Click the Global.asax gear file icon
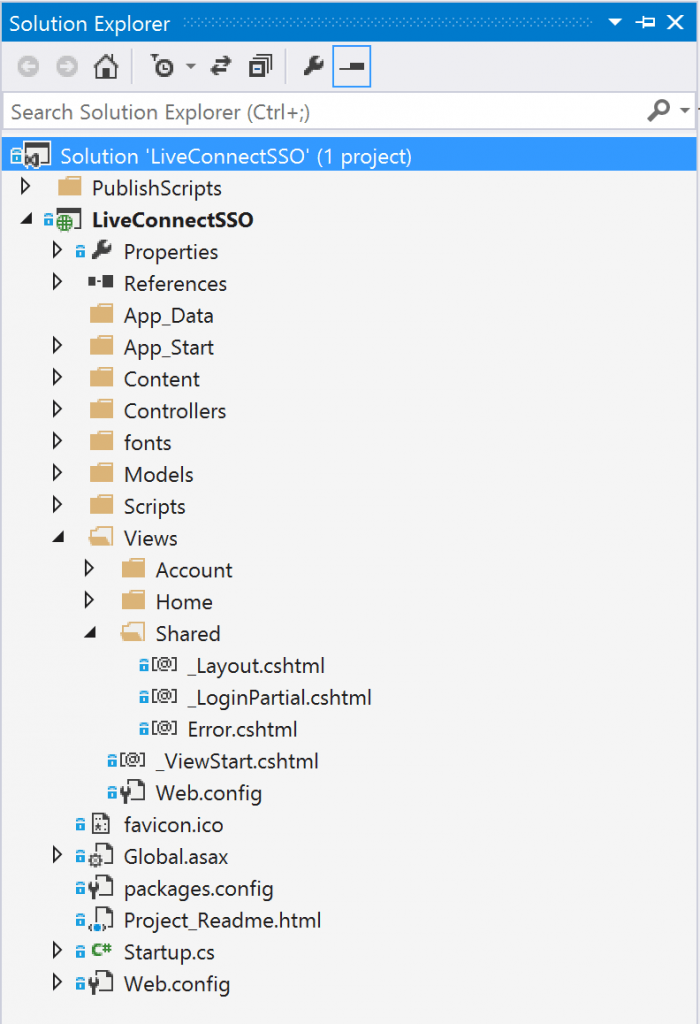Viewport: 700px width, 1024px height. pyautogui.click(x=101, y=856)
